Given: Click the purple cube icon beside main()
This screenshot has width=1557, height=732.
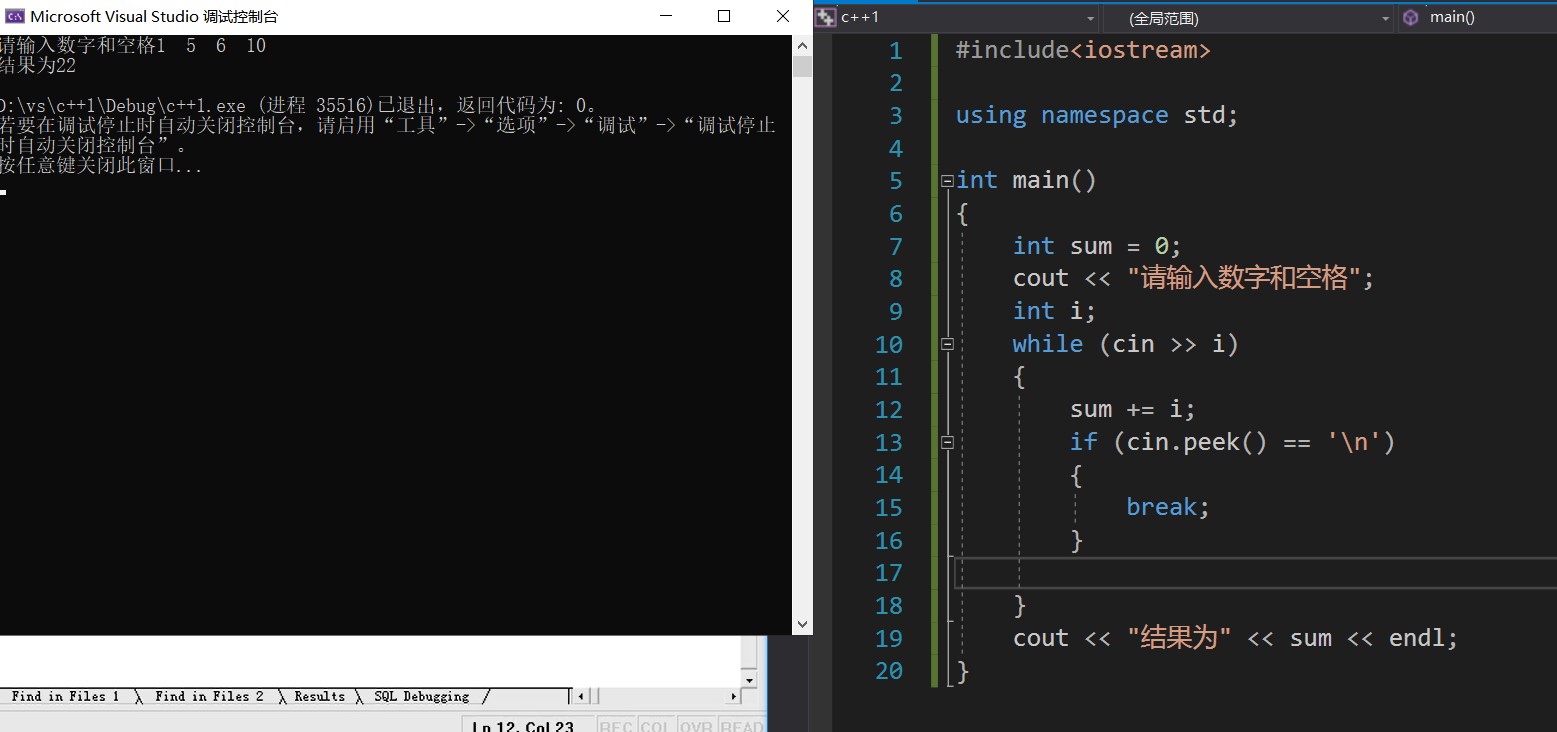Looking at the screenshot, I should point(1410,17).
